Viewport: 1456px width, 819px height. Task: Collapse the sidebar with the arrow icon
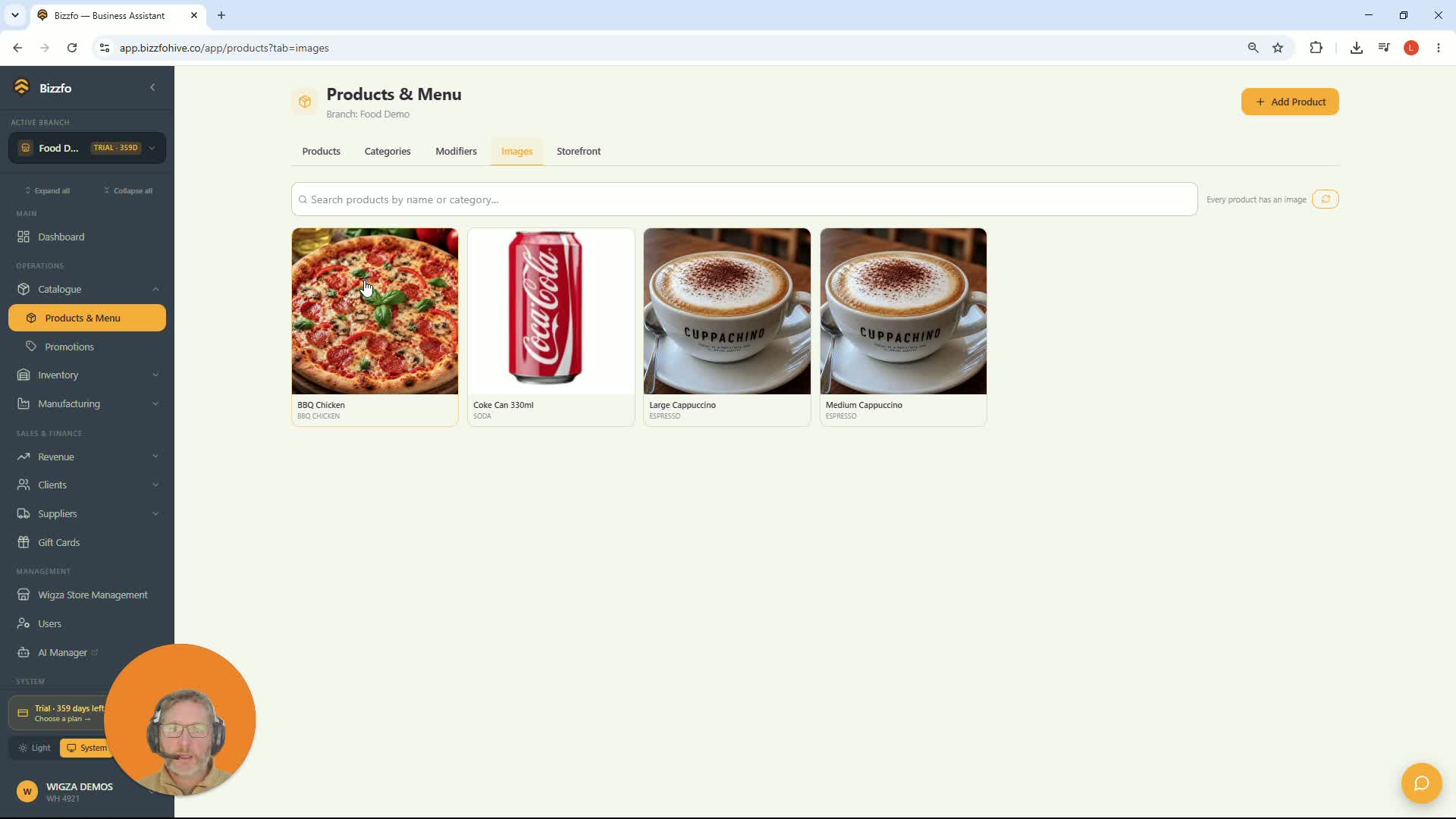(x=152, y=88)
